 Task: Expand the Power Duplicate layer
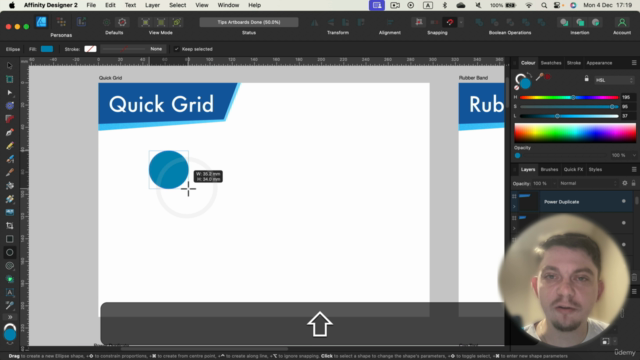tap(514, 207)
